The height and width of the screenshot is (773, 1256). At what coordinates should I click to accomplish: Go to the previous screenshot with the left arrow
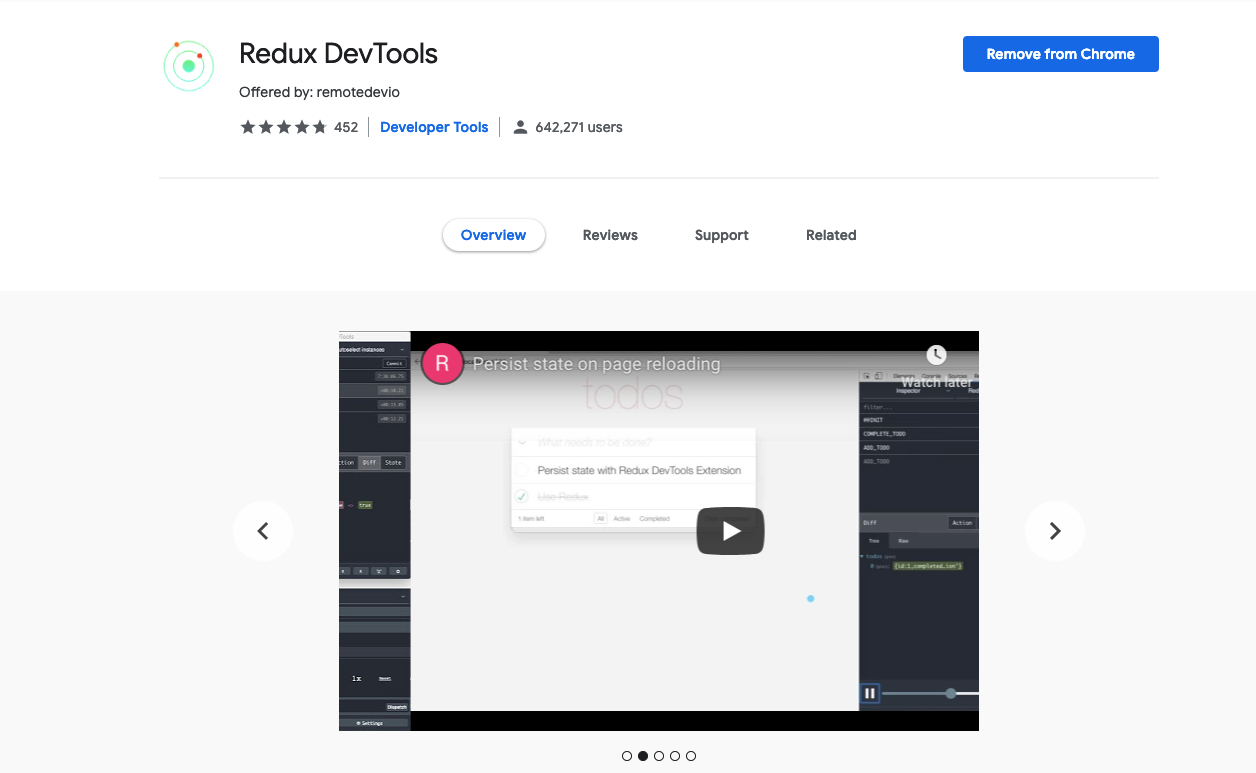coord(263,531)
